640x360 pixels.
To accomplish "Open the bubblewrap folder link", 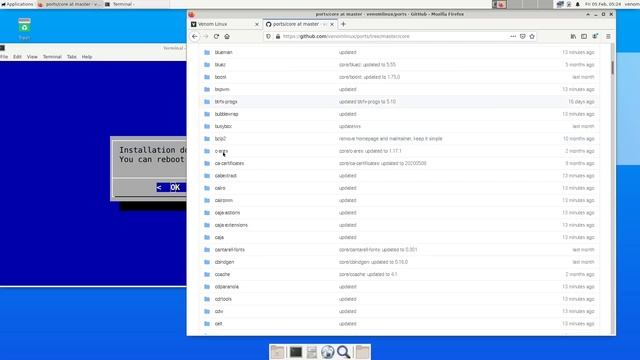I will tap(227, 114).
